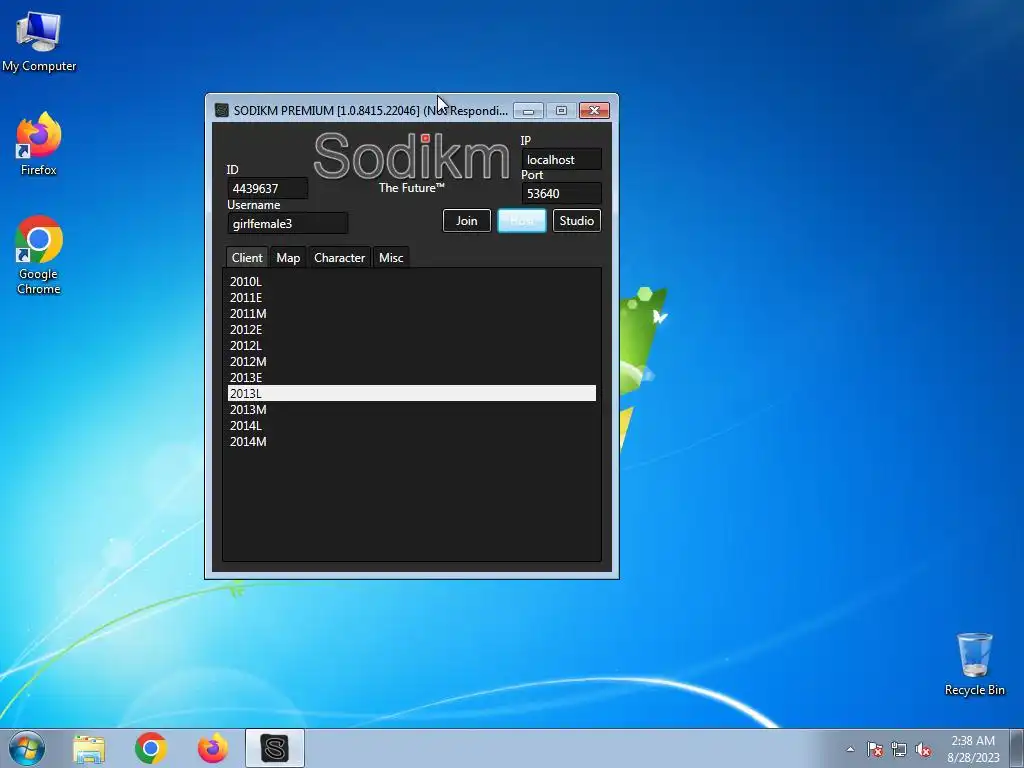Open the Recycle Bin
Viewport: 1024px width, 768px height.
(974, 664)
